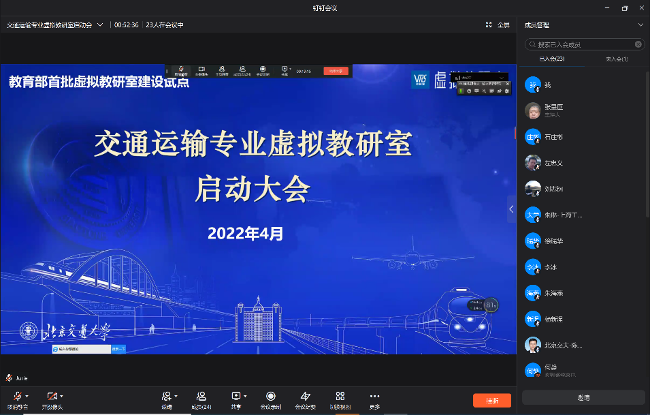Click the invite people icon in the bottom toolbar

point(166,397)
